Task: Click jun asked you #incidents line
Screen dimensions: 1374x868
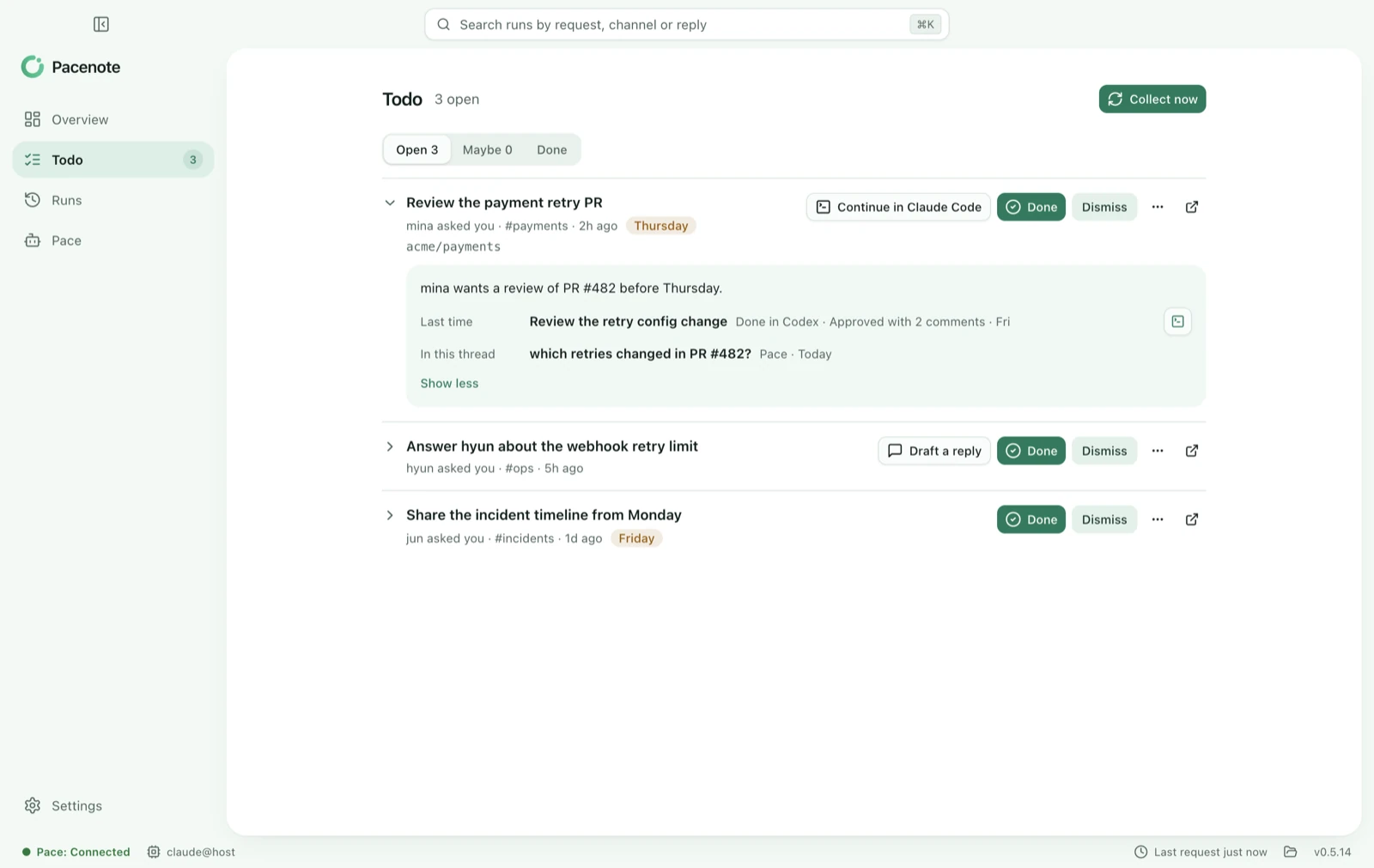Action: (x=504, y=538)
